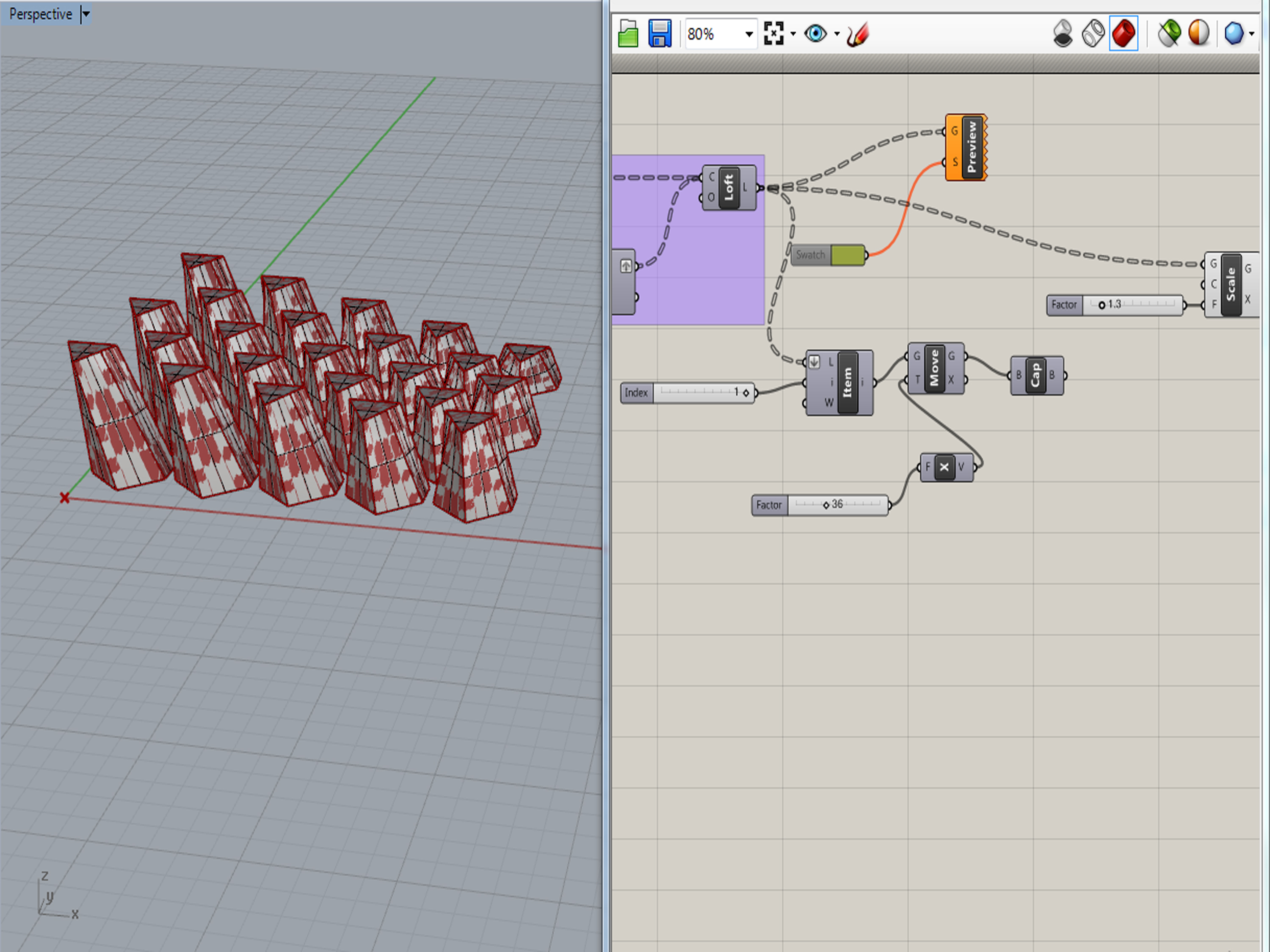Activate the sketch pencil tool
Image resolution: width=1270 pixels, height=952 pixels.
(858, 34)
